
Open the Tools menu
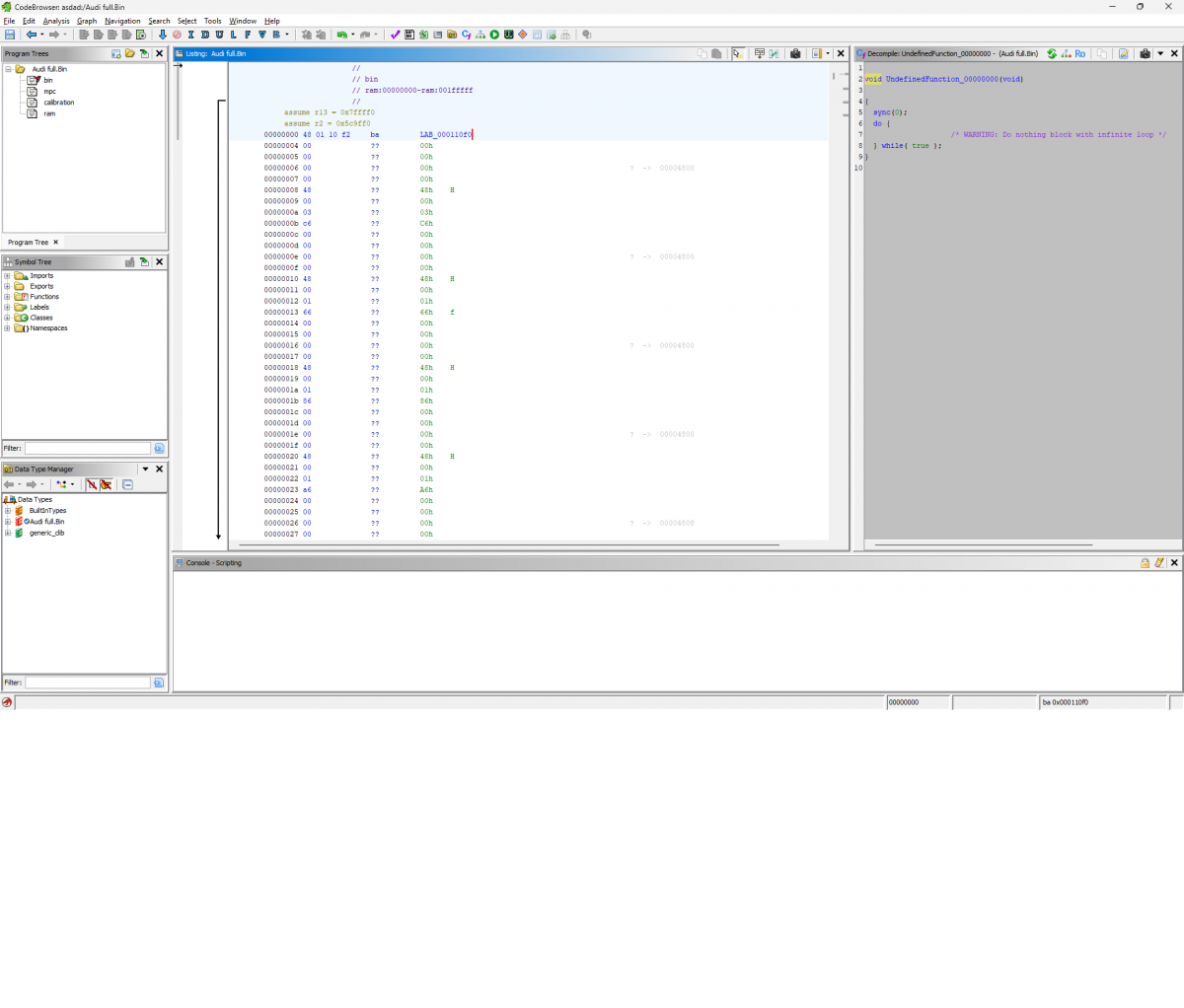click(x=212, y=21)
